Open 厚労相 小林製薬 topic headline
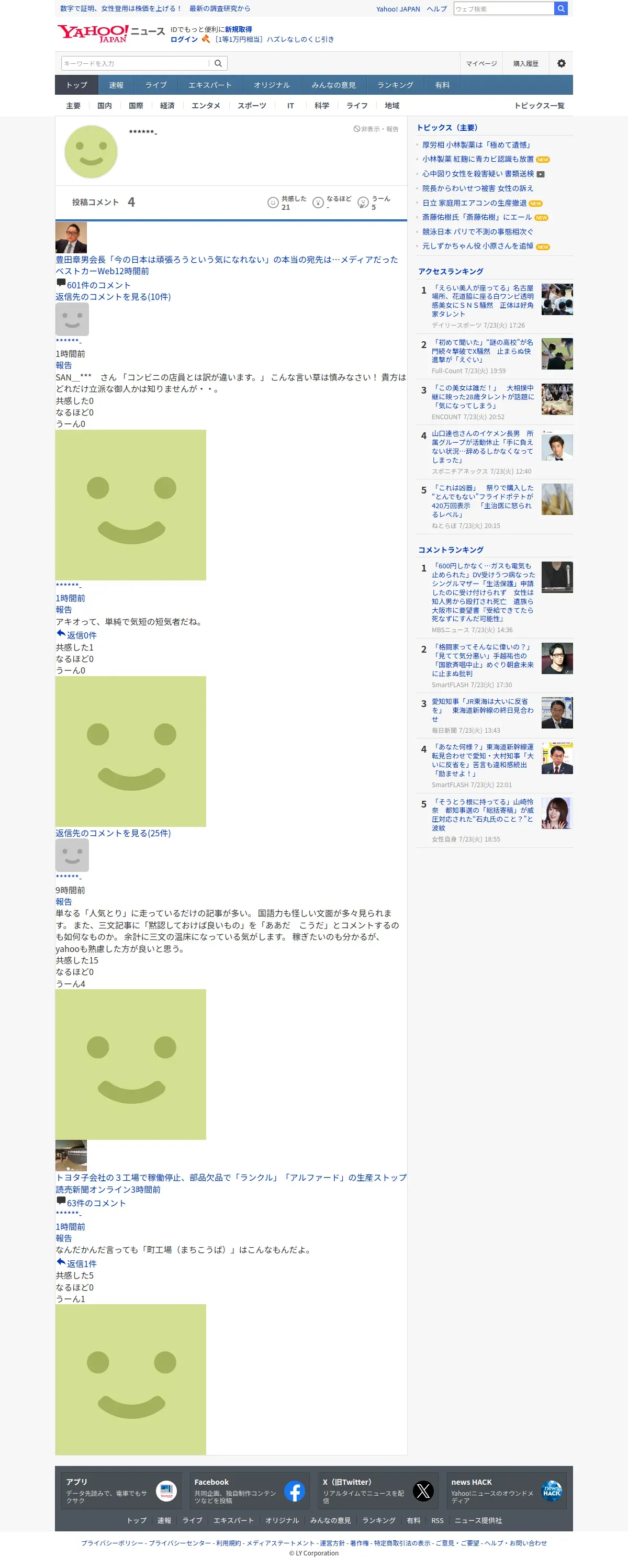The image size is (628, 1568). click(478, 145)
